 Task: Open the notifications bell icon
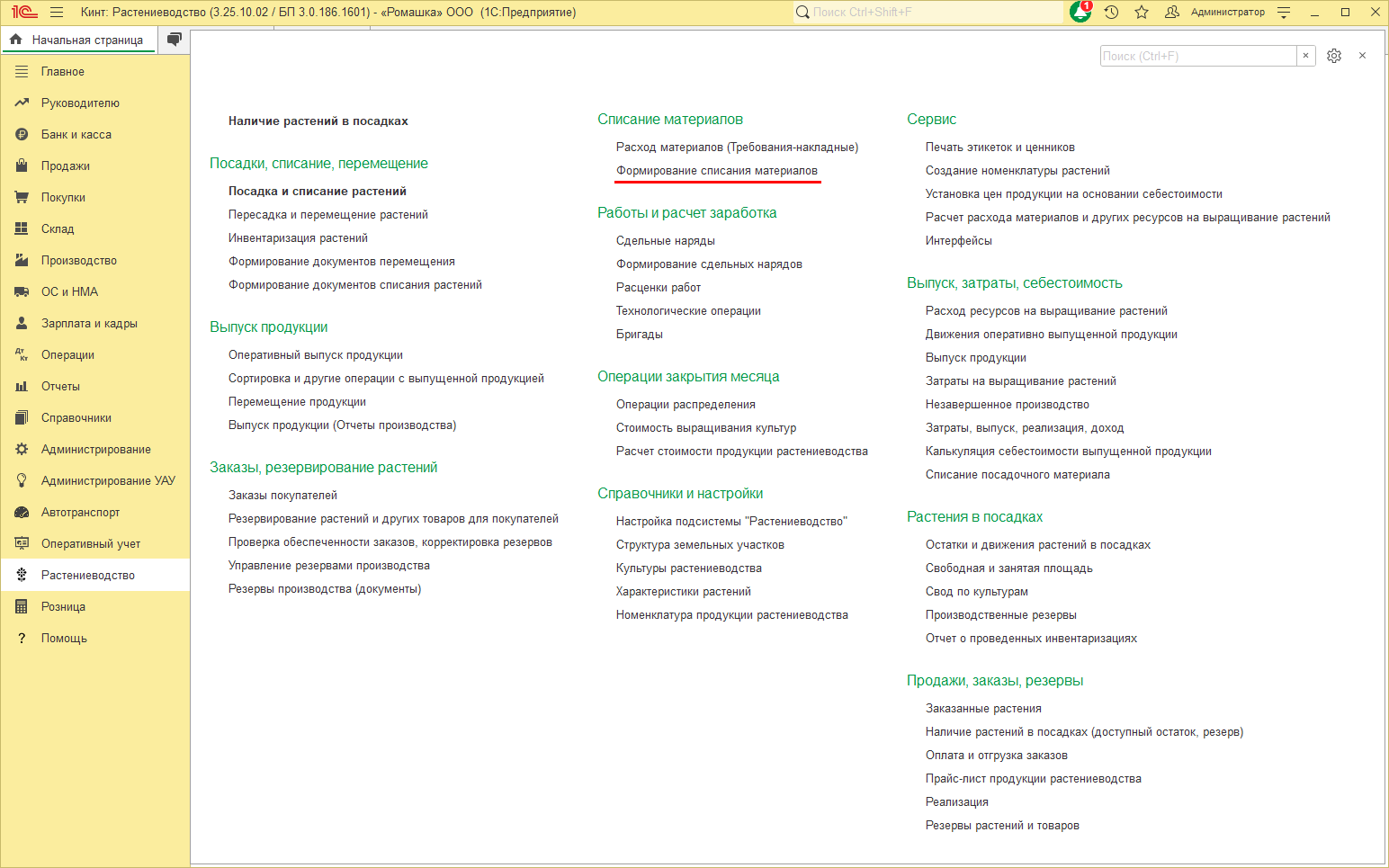1080,12
